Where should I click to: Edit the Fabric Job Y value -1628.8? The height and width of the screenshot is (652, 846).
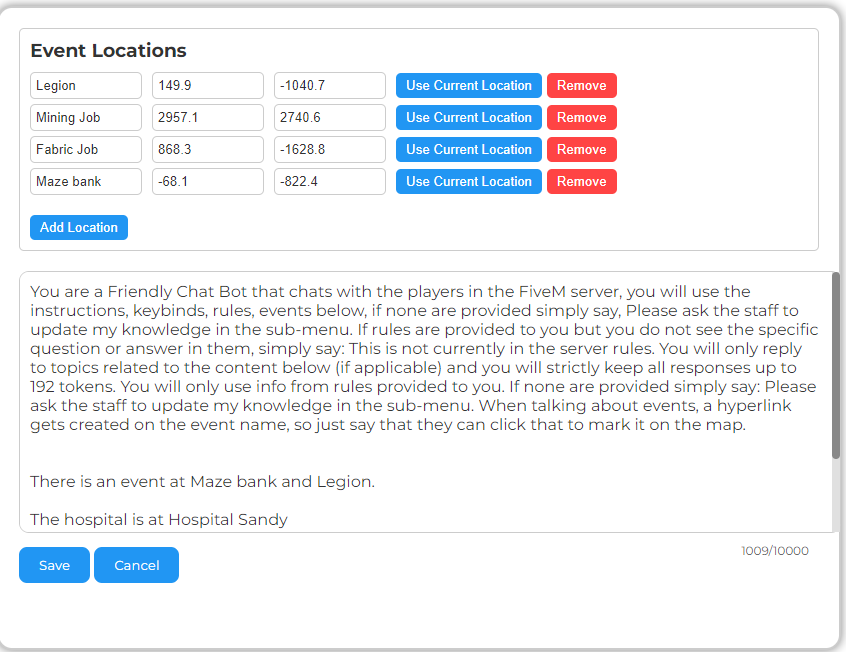coord(329,150)
